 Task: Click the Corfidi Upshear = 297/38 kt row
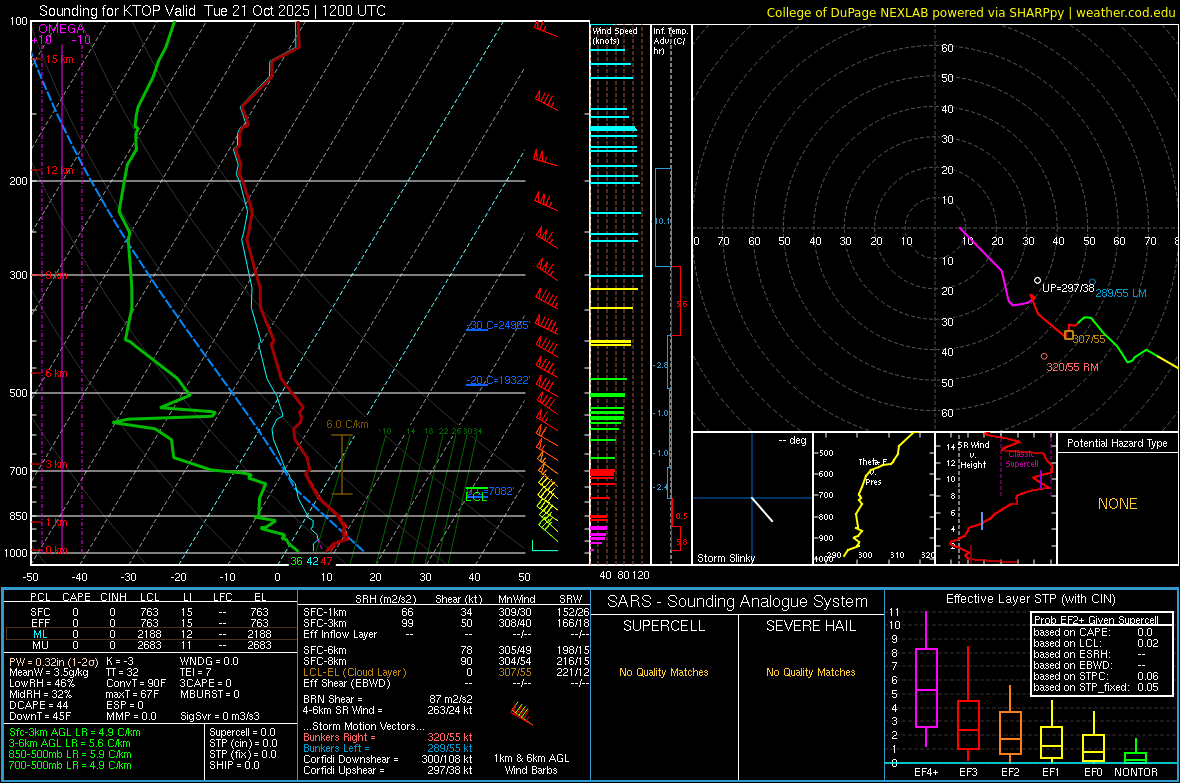pyautogui.click(x=388, y=770)
